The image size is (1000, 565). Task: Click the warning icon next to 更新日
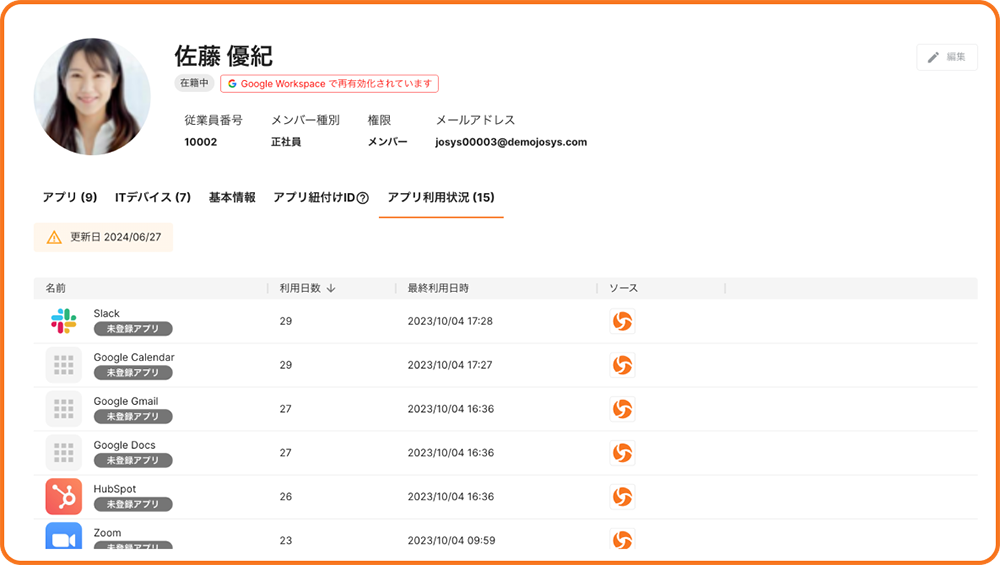(x=54, y=238)
